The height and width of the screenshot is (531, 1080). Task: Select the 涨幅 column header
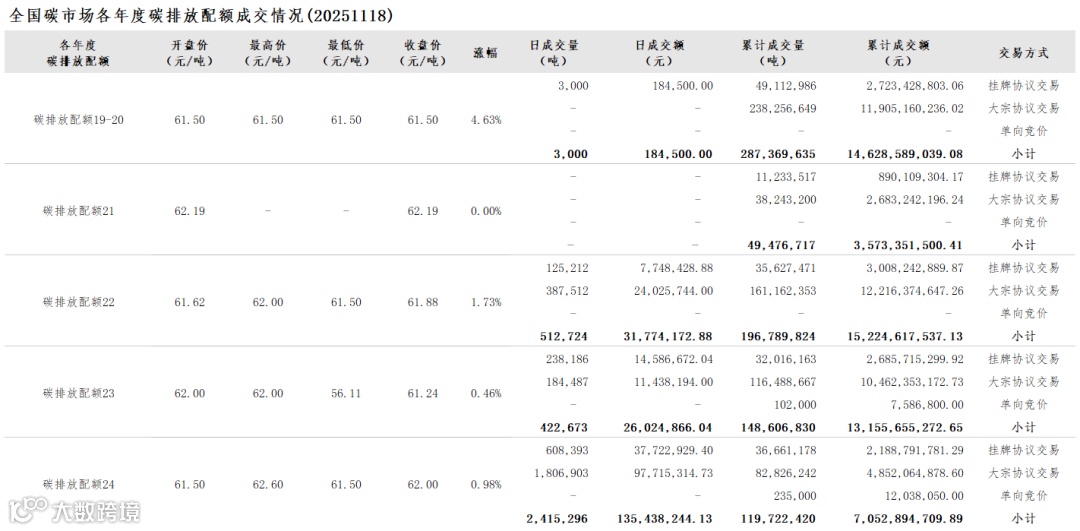pyautogui.click(x=486, y=52)
